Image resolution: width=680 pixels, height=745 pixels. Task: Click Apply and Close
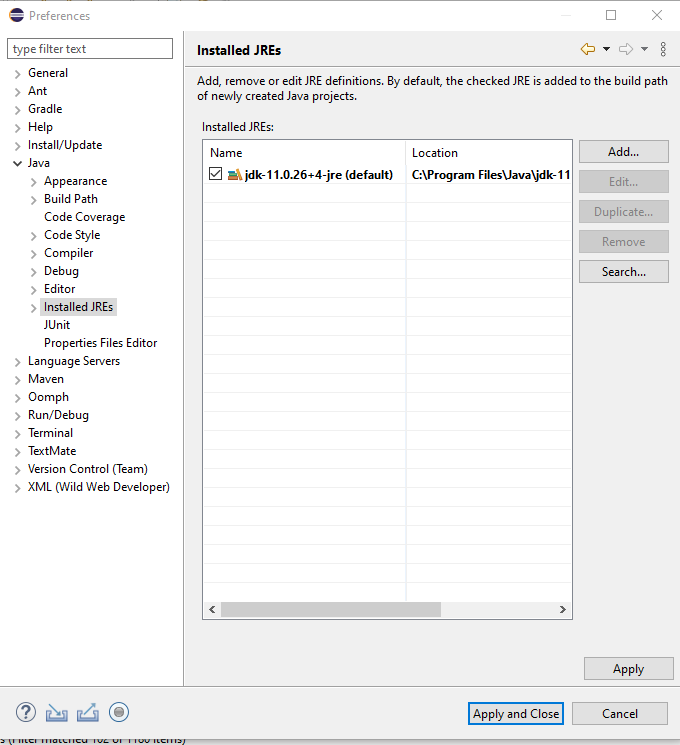pyautogui.click(x=516, y=714)
